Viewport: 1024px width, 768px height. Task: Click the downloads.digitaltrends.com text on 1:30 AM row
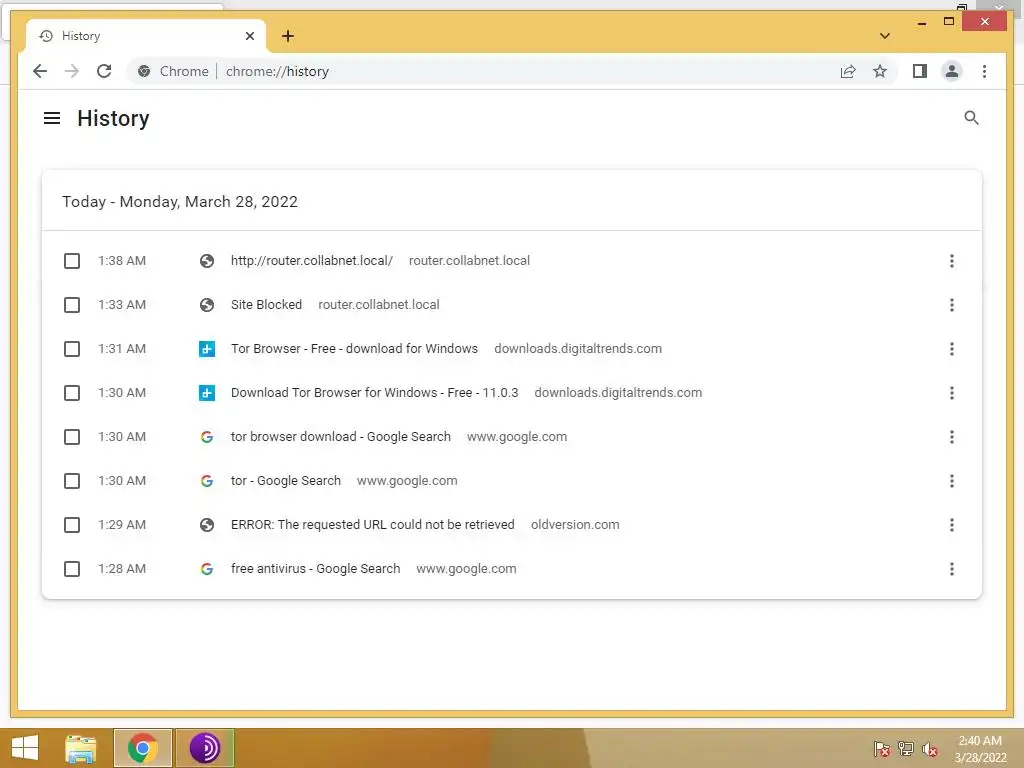(x=618, y=392)
